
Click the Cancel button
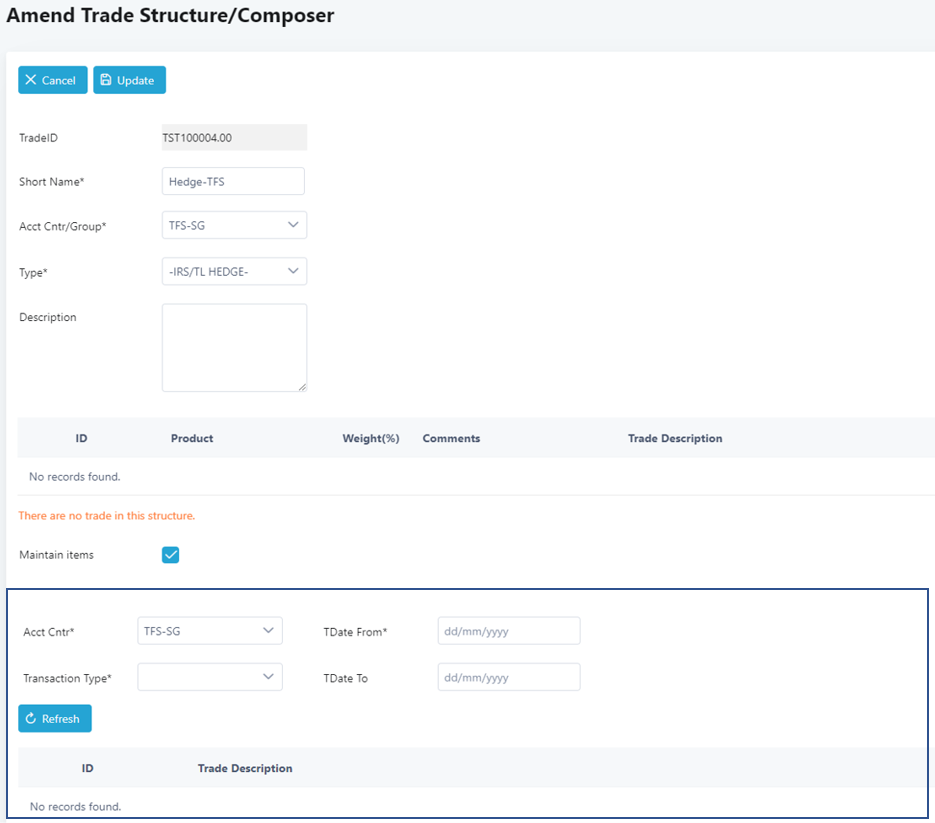coord(52,80)
